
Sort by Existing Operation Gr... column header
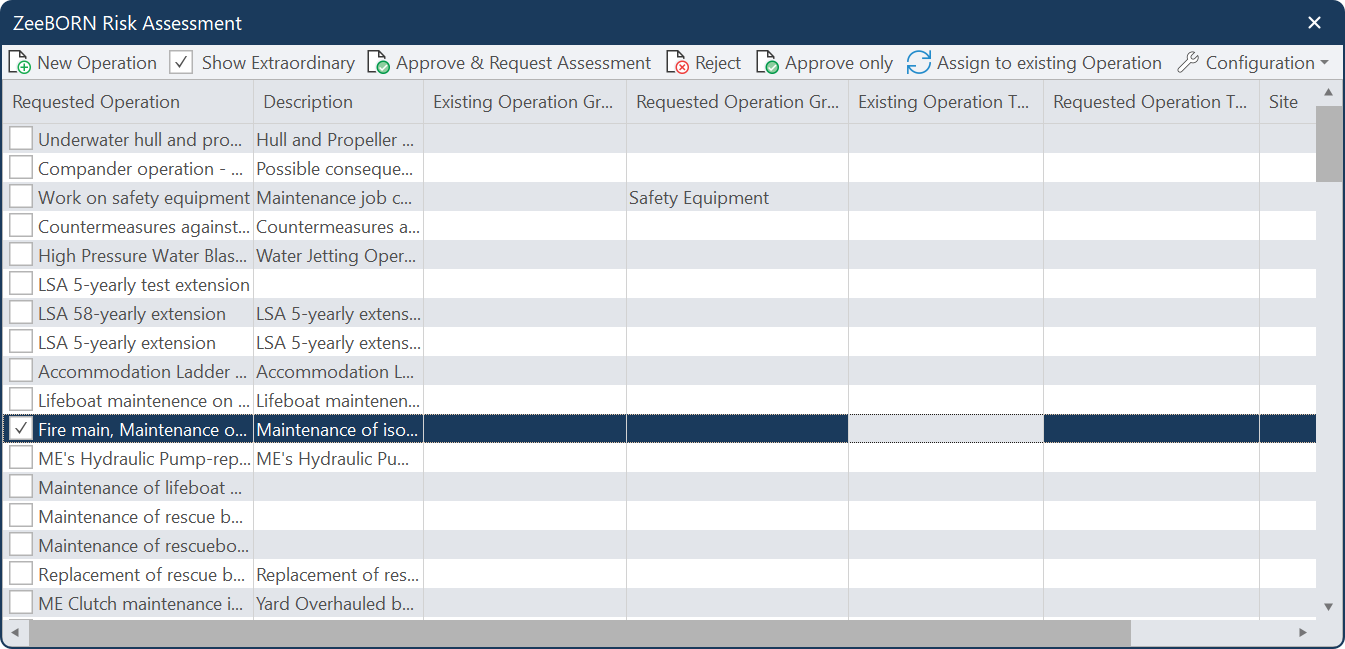(x=525, y=102)
